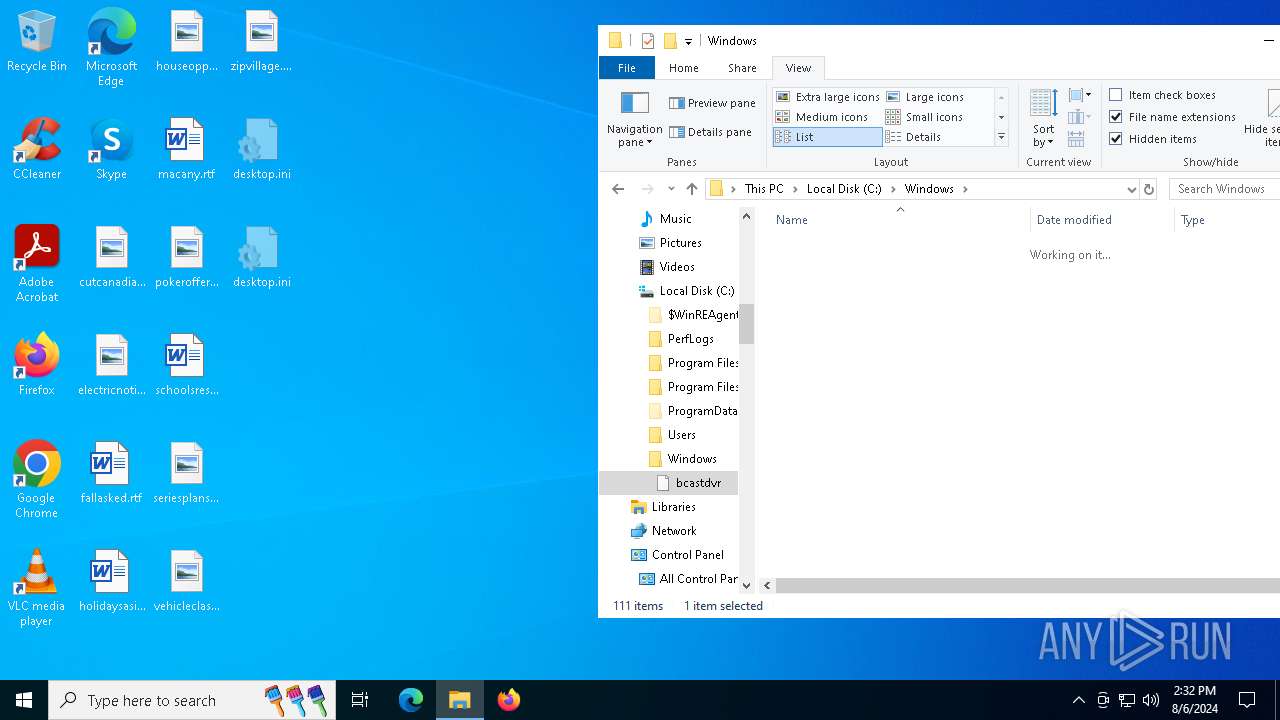Open the notification center icon

(x=1247, y=700)
